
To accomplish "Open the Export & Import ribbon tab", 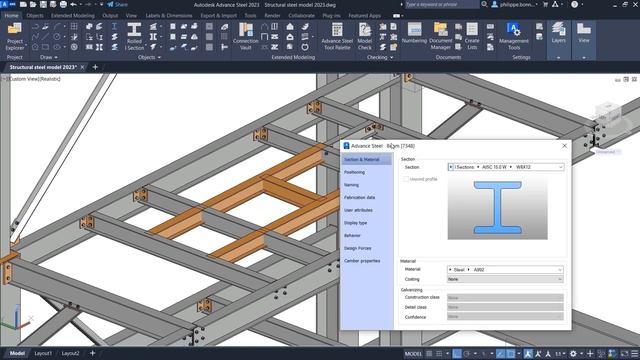I will 218,16.
